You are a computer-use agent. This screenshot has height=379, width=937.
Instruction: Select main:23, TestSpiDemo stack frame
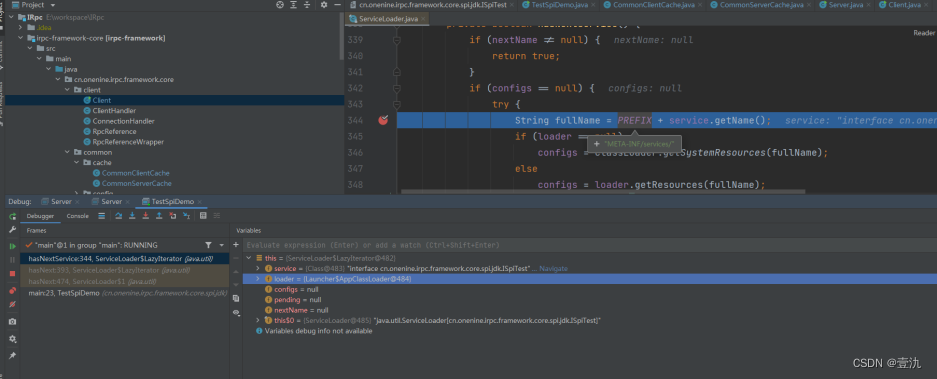point(124,294)
